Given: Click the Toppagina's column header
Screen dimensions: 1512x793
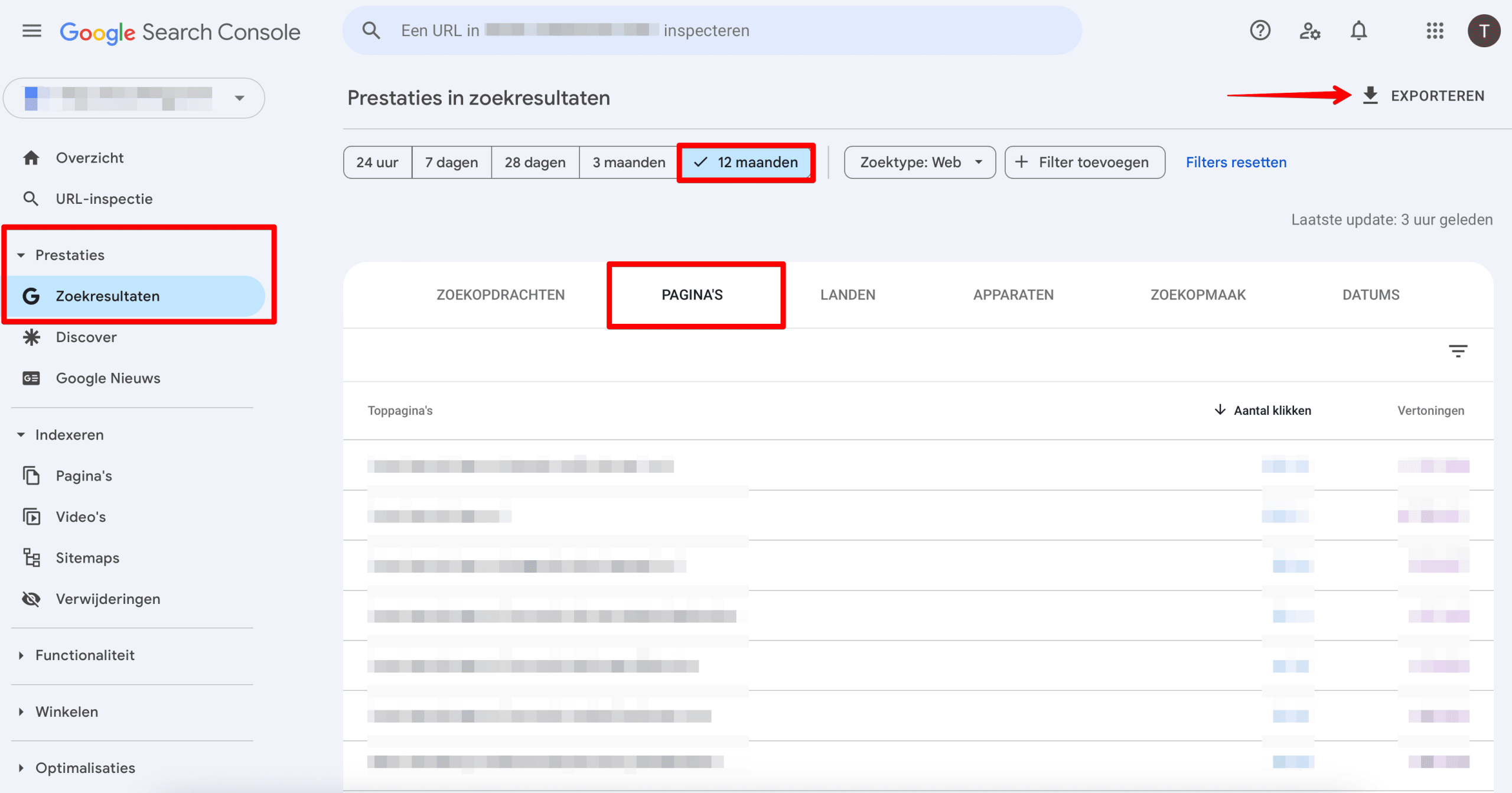Looking at the screenshot, I should click(x=400, y=411).
